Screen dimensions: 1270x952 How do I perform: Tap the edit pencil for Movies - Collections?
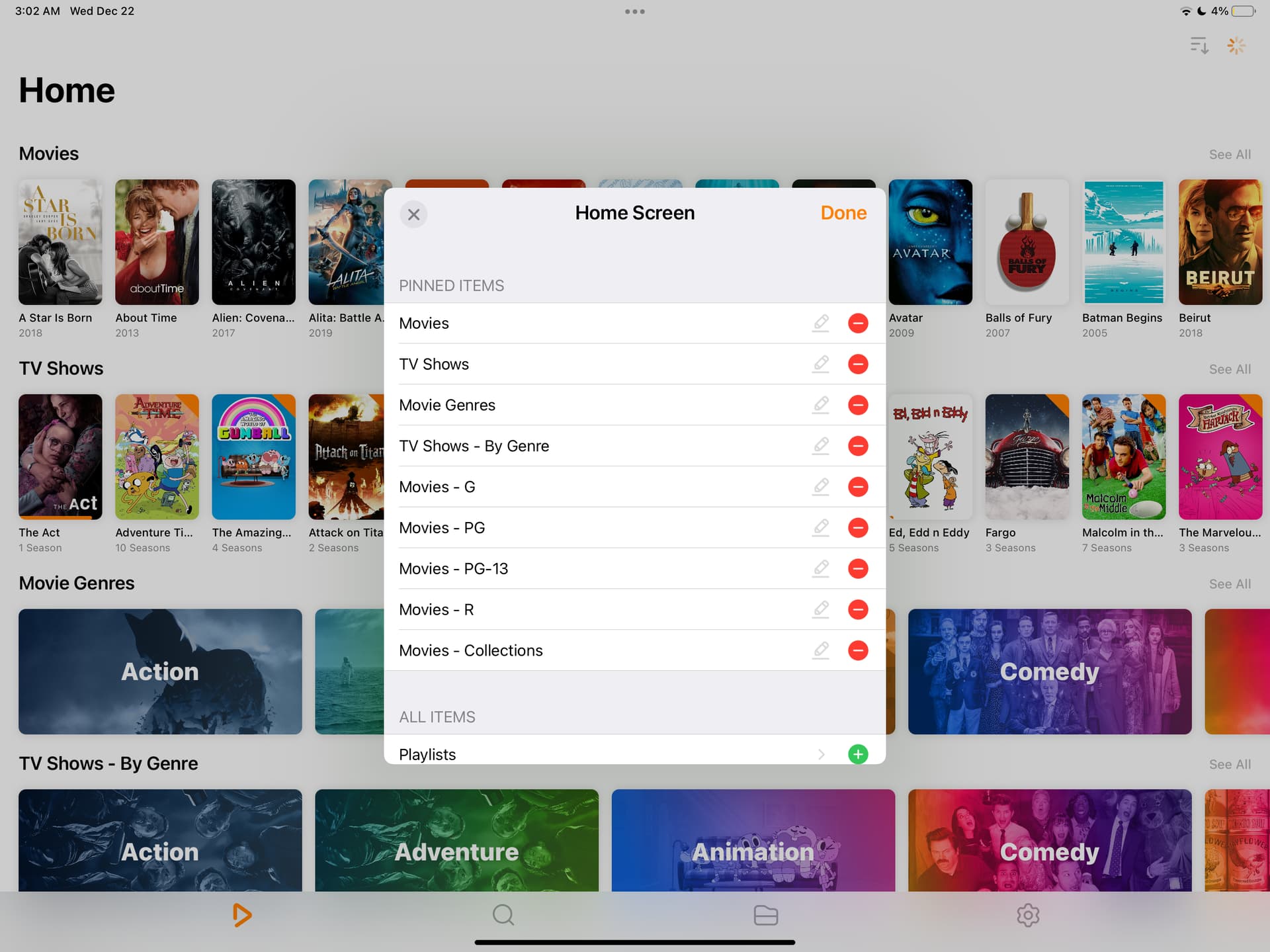821,650
